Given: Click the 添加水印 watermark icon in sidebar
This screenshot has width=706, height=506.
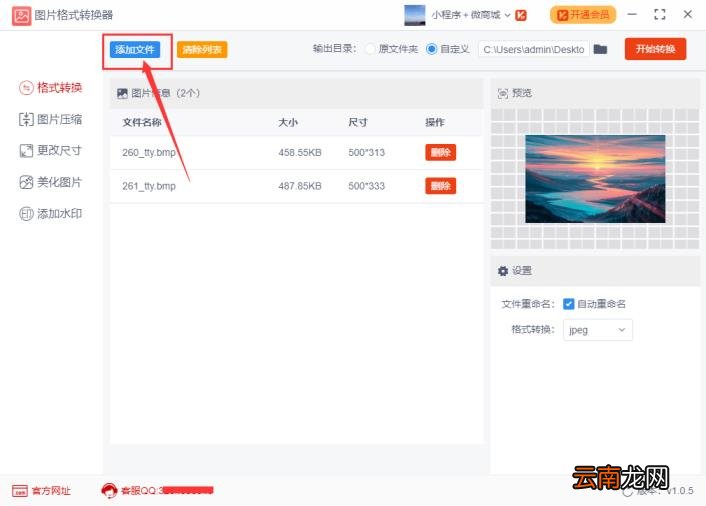Looking at the screenshot, I should click(26, 213).
